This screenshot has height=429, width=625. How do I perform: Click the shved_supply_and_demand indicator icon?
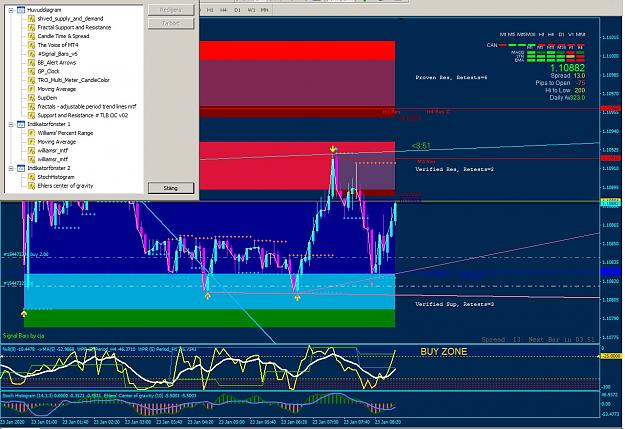pos(31,18)
